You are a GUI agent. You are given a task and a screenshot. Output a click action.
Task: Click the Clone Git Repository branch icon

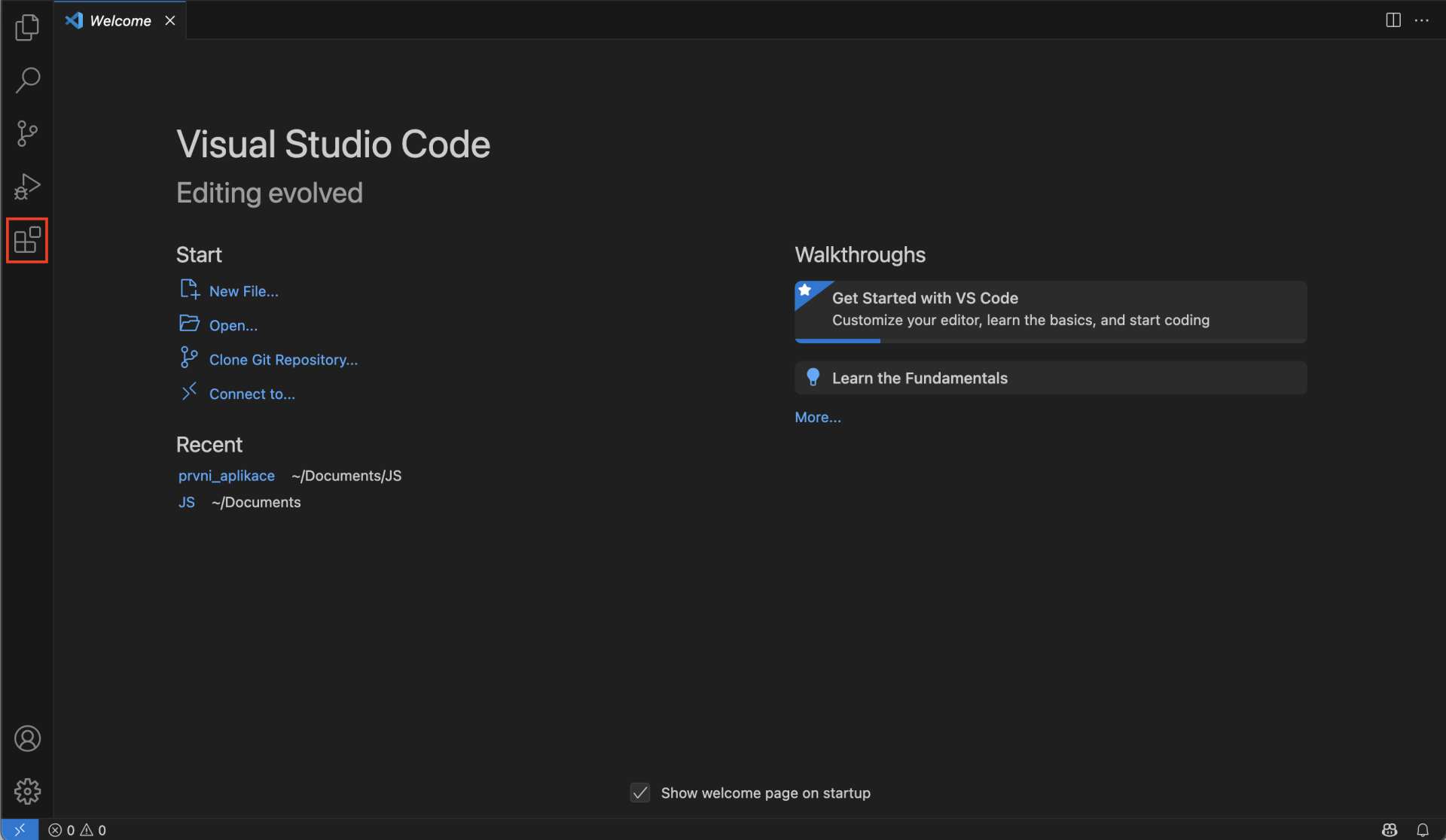[189, 358]
